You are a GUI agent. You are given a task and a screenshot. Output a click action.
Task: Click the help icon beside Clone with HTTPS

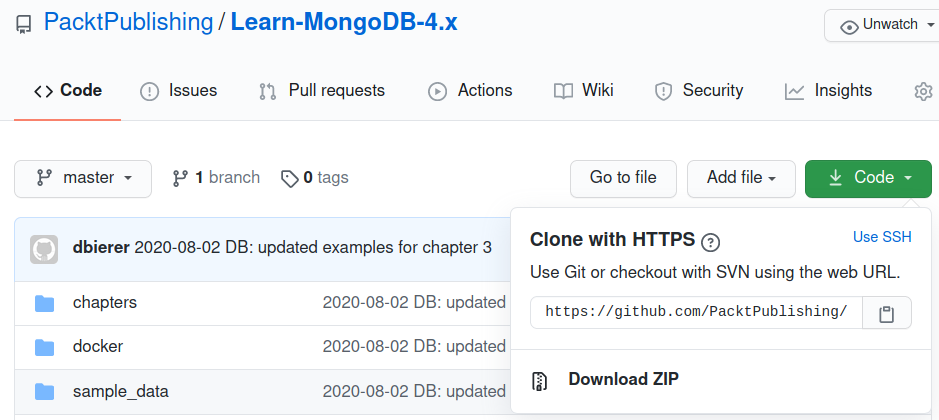pyautogui.click(x=711, y=241)
